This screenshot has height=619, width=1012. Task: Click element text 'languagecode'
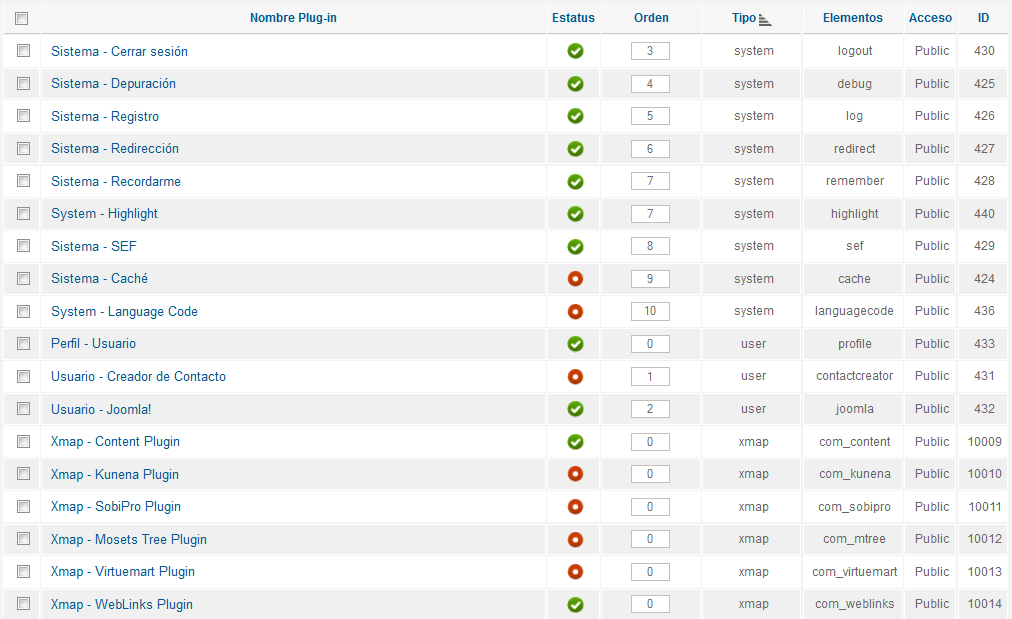pyautogui.click(x=854, y=311)
